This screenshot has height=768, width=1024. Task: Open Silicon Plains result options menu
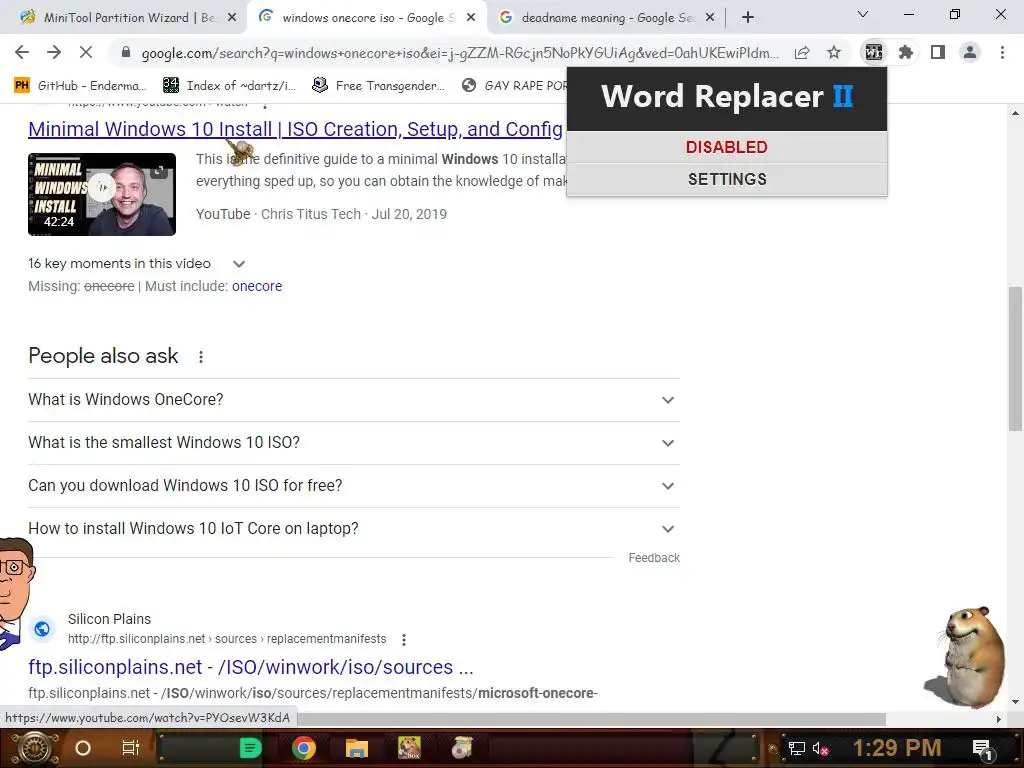(404, 639)
